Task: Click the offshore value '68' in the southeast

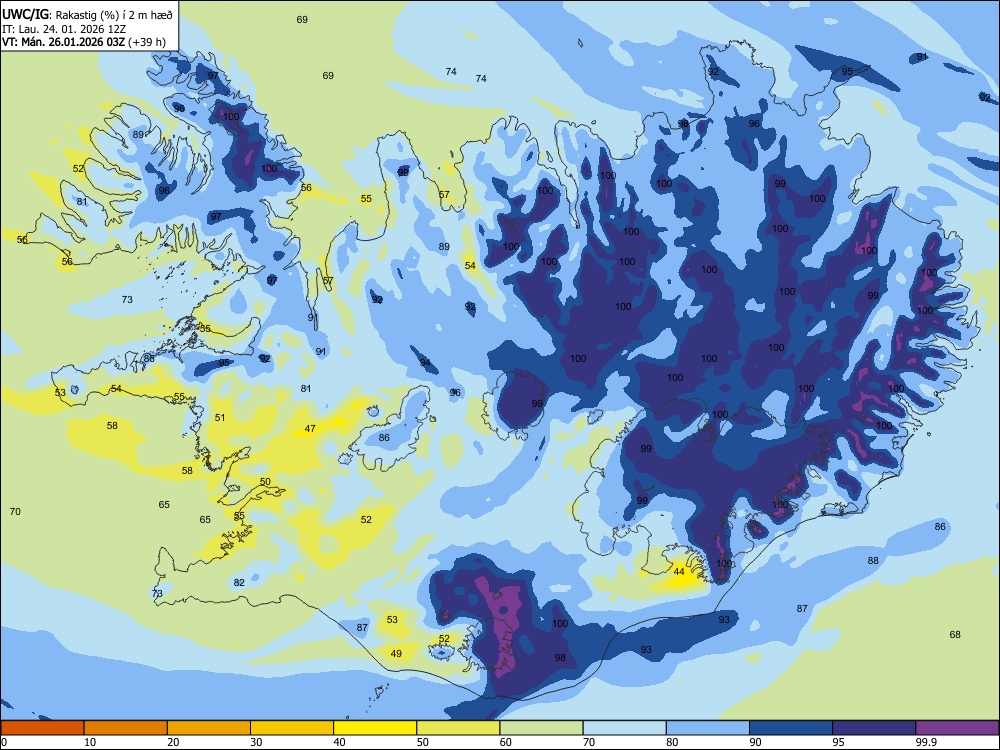Action: pyautogui.click(x=955, y=634)
